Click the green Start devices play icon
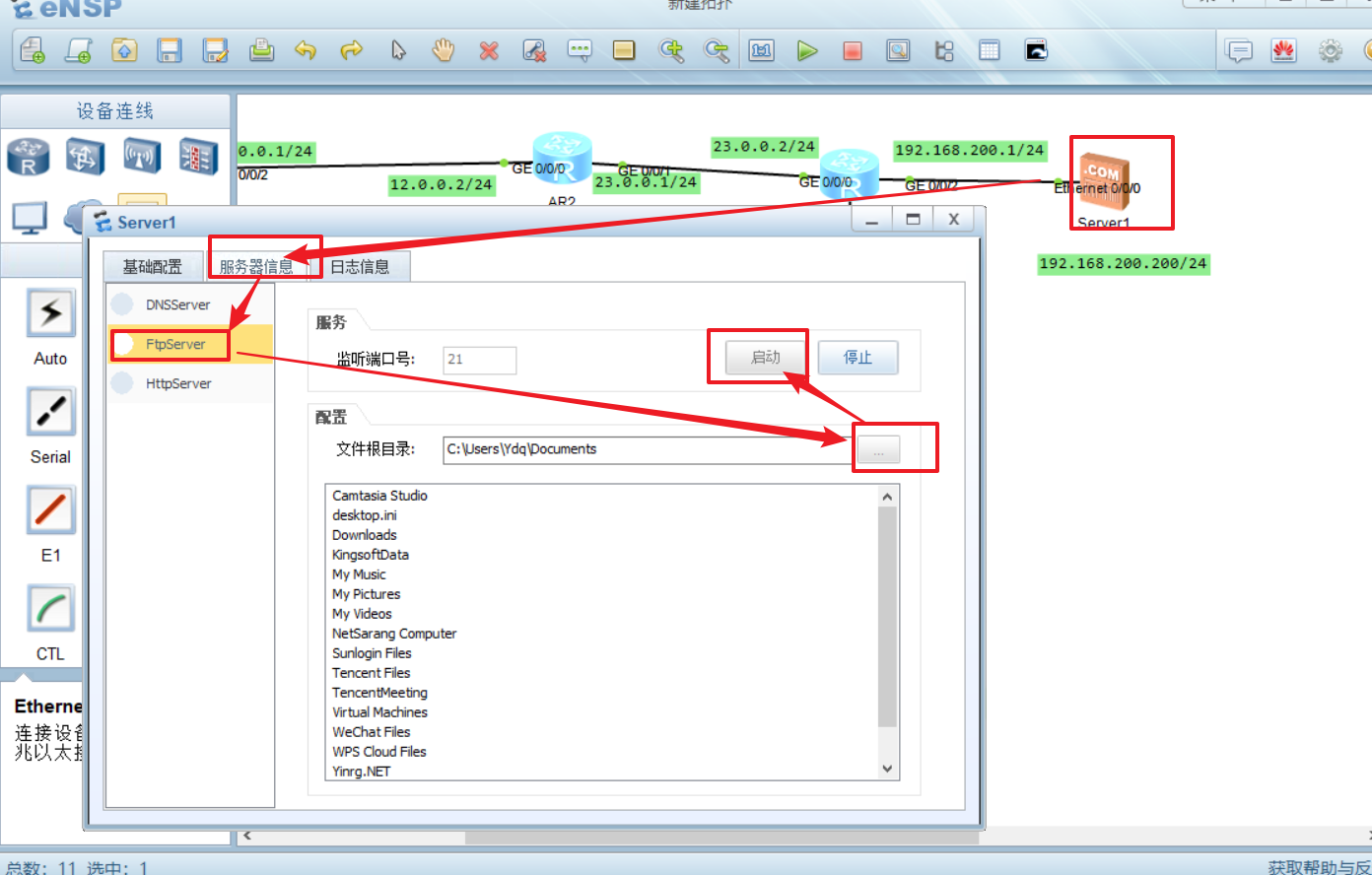The height and width of the screenshot is (875, 1372). [807, 50]
